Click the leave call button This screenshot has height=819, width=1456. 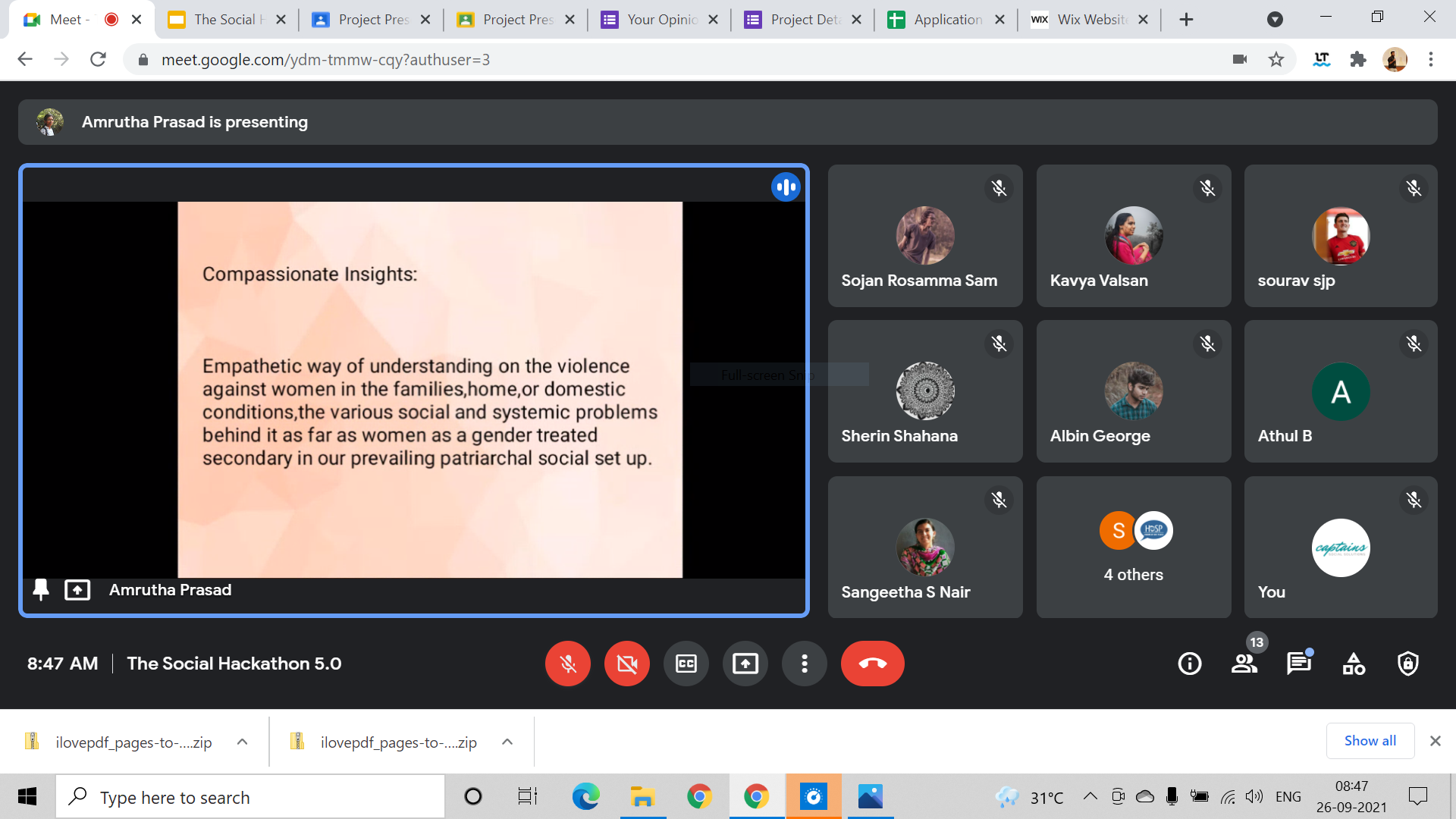[x=872, y=664]
